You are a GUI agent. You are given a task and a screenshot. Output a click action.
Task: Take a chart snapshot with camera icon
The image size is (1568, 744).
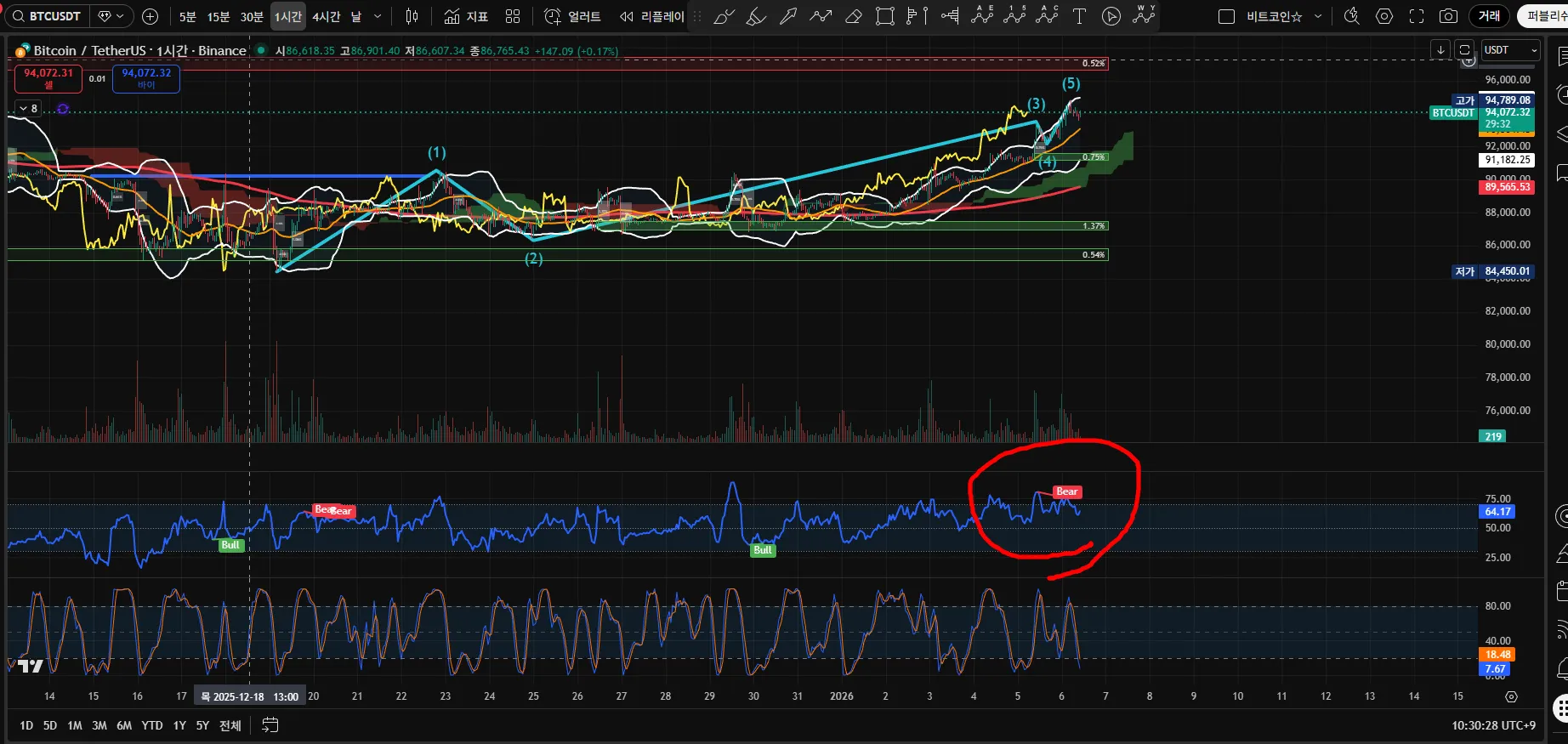click(x=1448, y=16)
